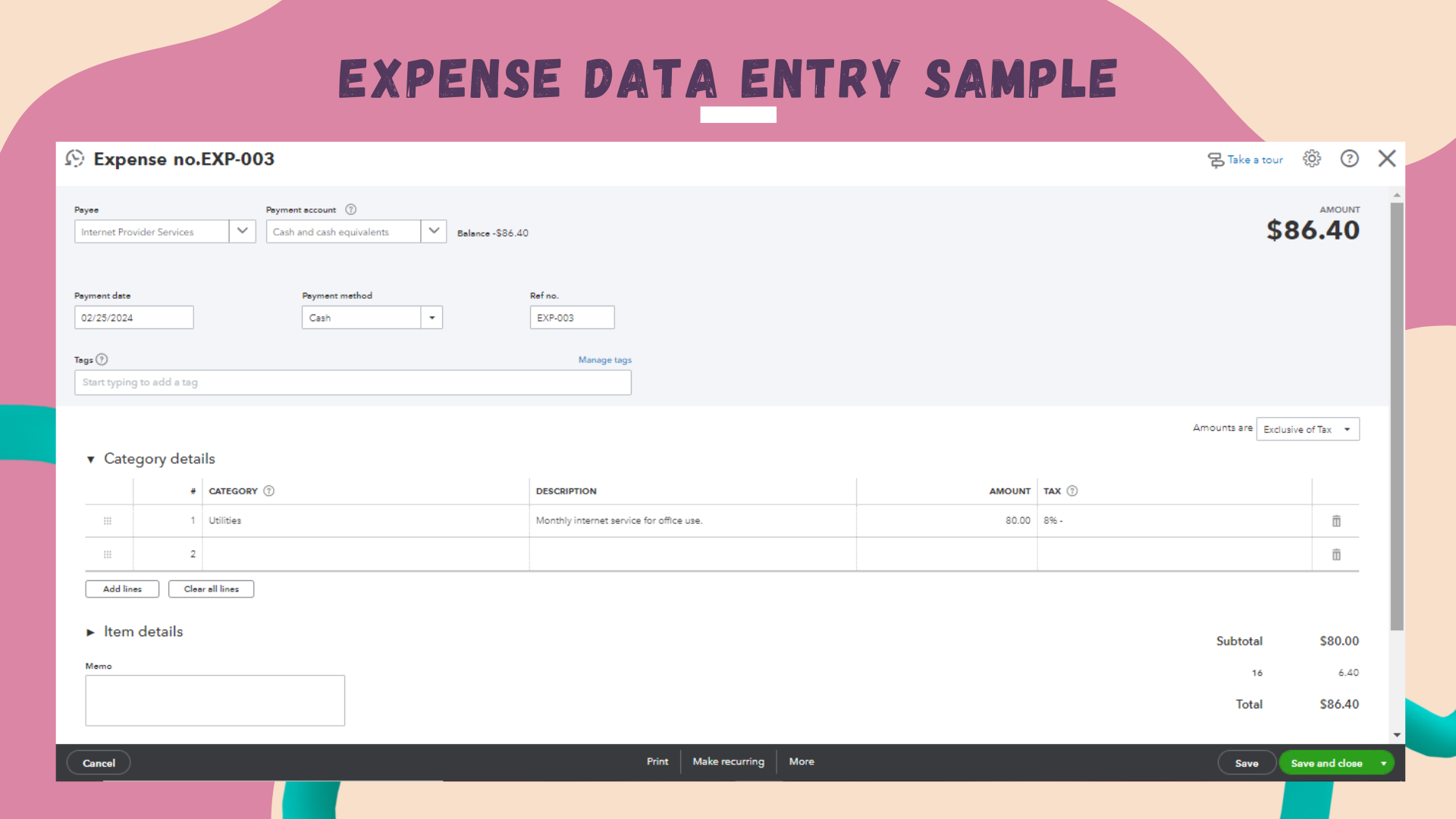Viewport: 1456px width, 819px height.
Task: Open Payment method Cash dropdown
Action: pyautogui.click(x=431, y=318)
